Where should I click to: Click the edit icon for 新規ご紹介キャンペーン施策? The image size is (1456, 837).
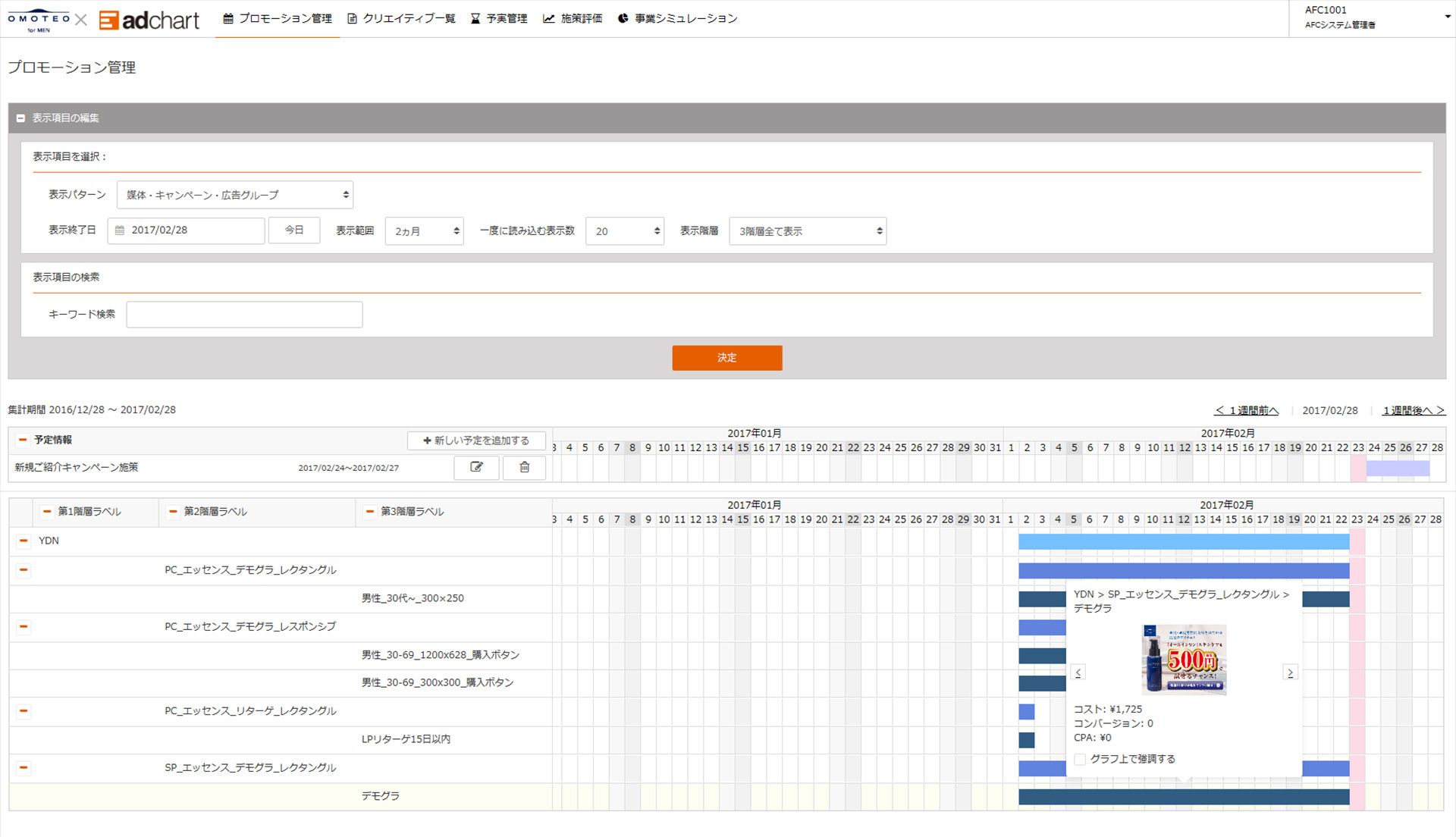(476, 467)
